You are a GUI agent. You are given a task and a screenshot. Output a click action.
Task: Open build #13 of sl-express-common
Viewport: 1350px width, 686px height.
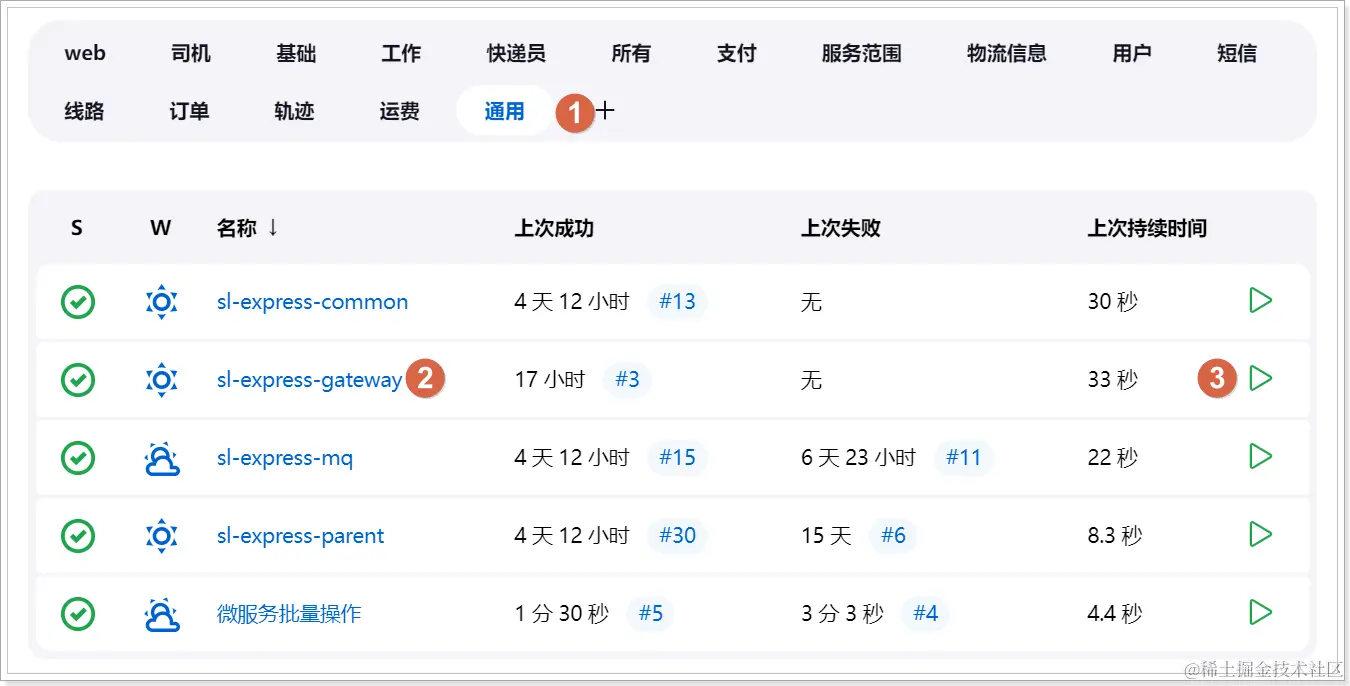tap(677, 301)
